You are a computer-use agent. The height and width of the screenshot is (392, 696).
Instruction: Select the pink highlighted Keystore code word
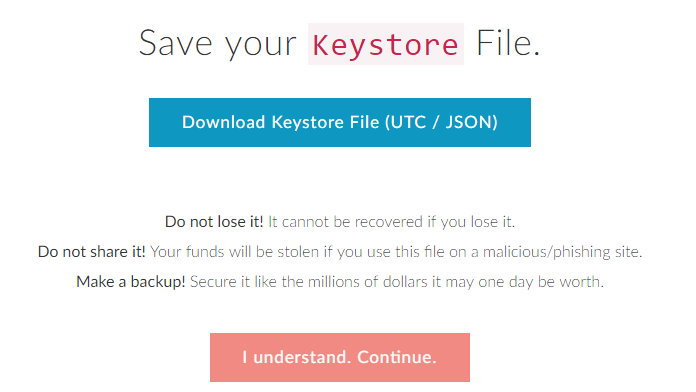pyautogui.click(x=386, y=44)
